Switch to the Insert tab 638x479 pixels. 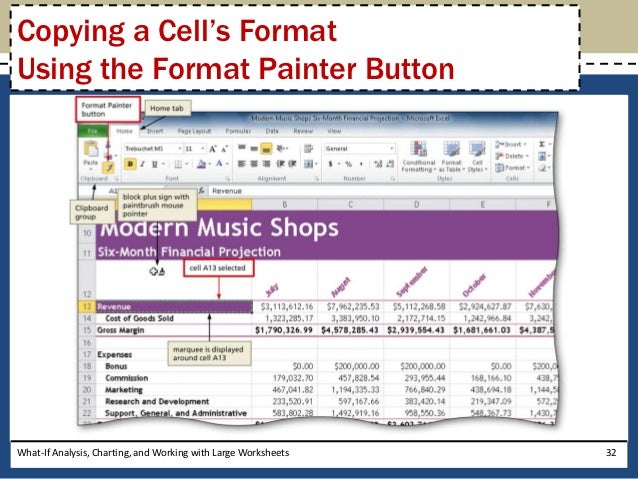coord(155,131)
